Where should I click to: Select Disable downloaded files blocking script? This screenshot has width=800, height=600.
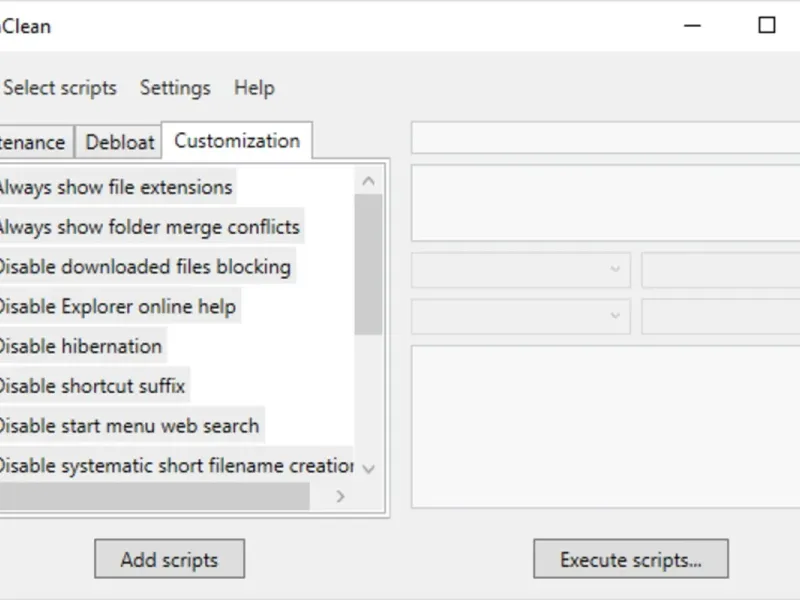(144, 267)
